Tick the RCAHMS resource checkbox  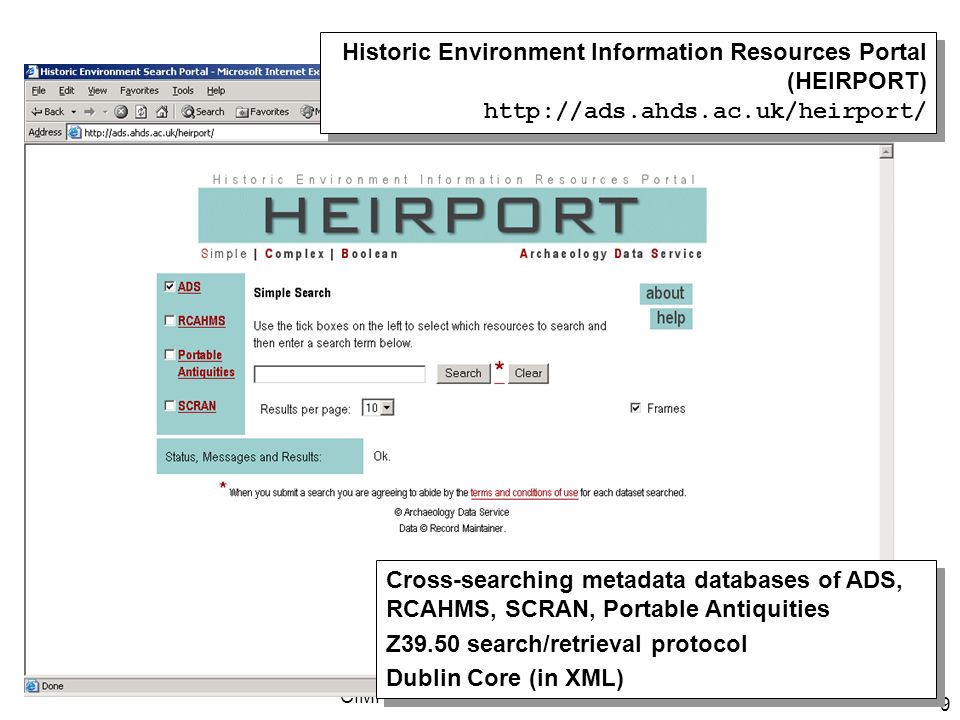coord(169,320)
